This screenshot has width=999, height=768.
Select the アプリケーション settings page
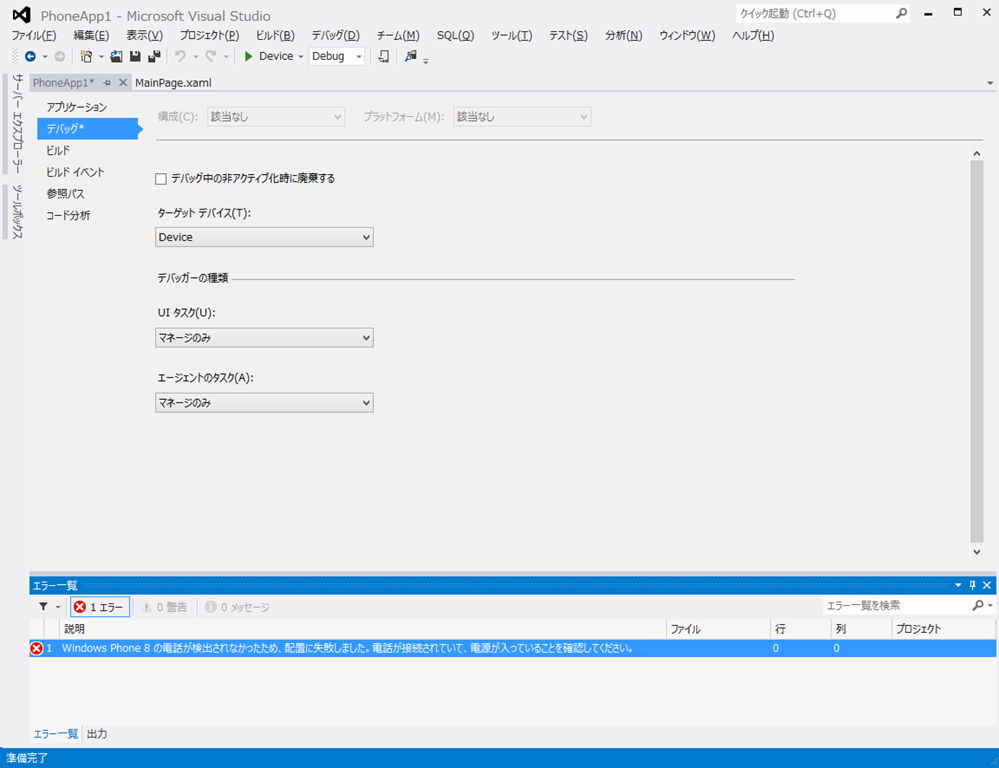(76, 107)
